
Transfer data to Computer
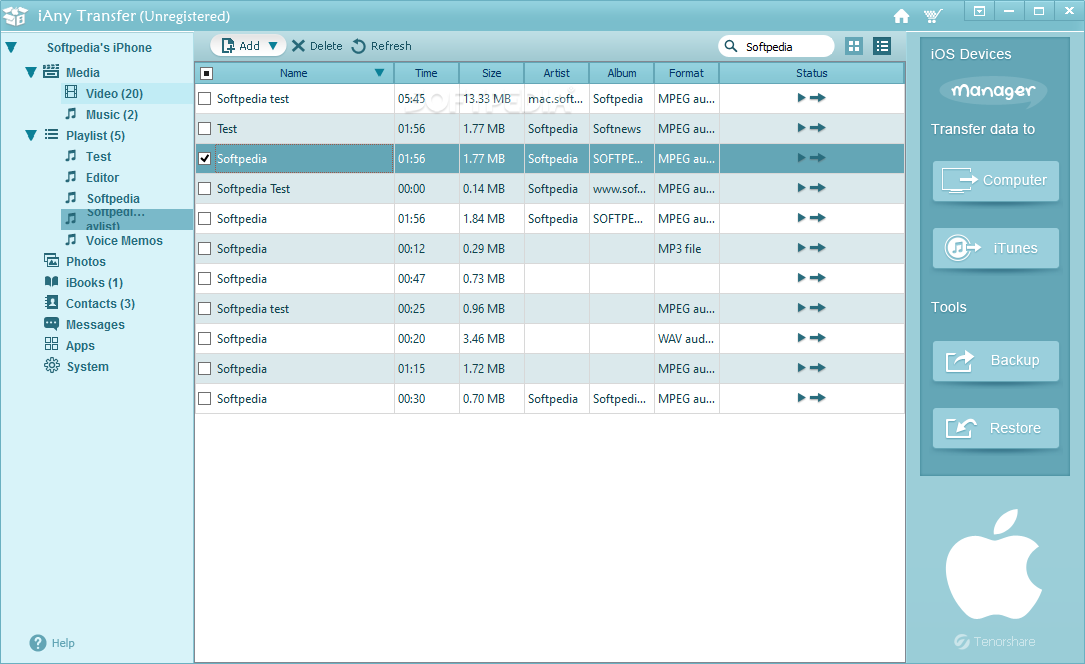coord(995,181)
